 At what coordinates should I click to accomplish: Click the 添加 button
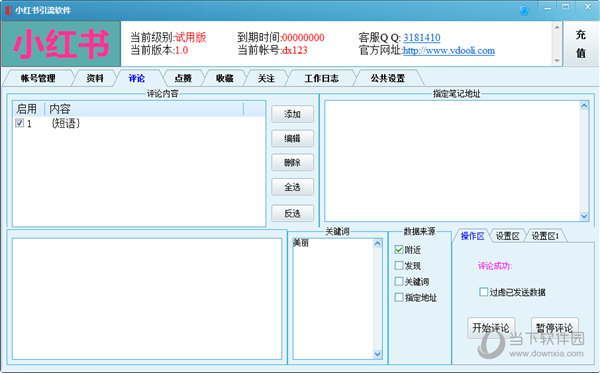coord(292,114)
